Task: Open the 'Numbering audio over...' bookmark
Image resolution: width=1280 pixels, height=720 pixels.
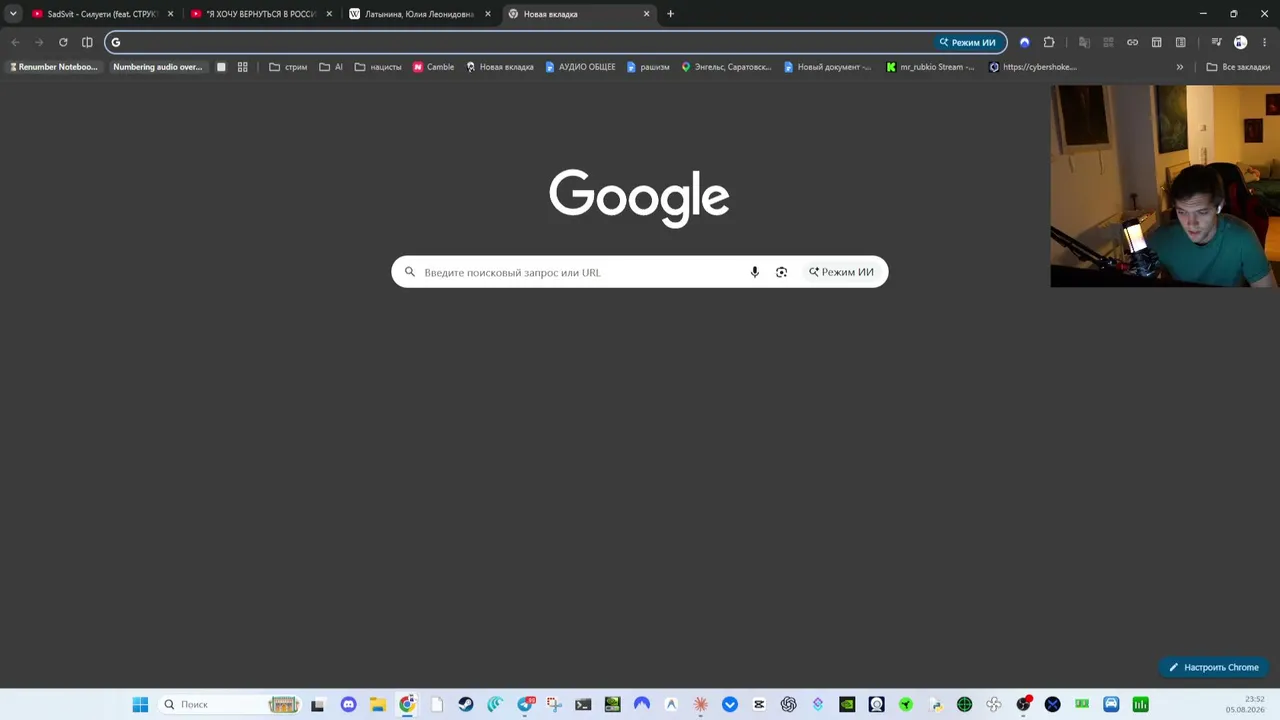Action: pos(157,67)
